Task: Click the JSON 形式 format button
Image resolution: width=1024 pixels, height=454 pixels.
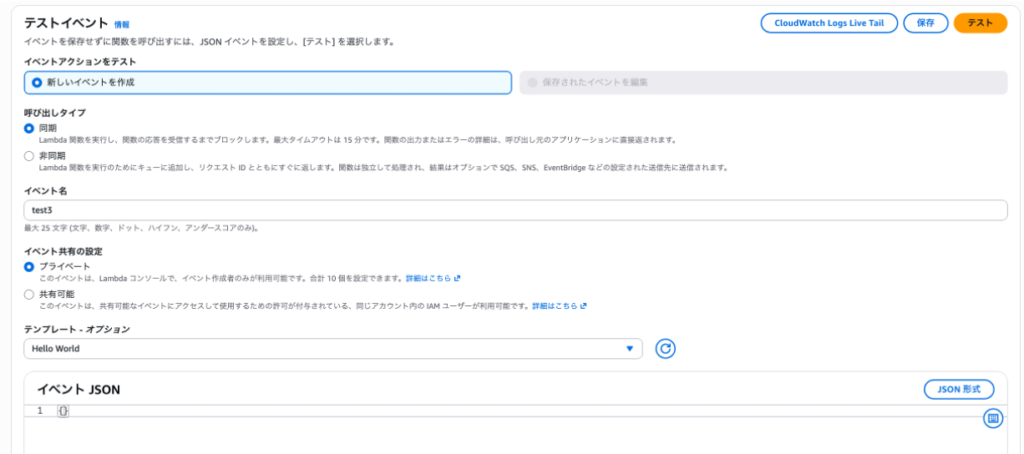Action: pos(959,389)
